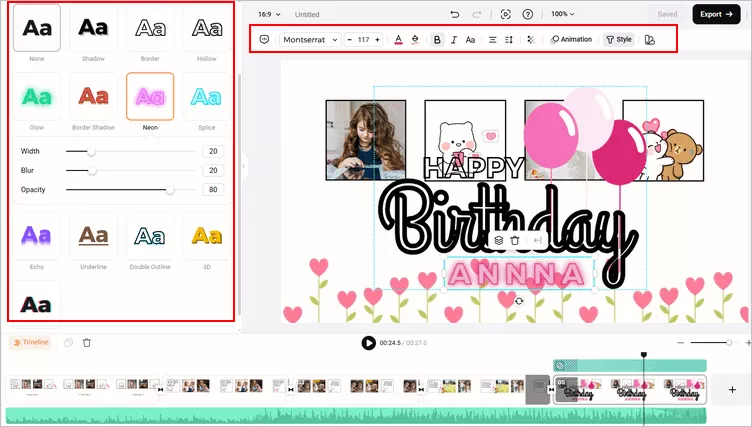This screenshot has width=752, height=427.
Task: Click the speech bubble icon in text toolbar
Action: tap(264, 39)
